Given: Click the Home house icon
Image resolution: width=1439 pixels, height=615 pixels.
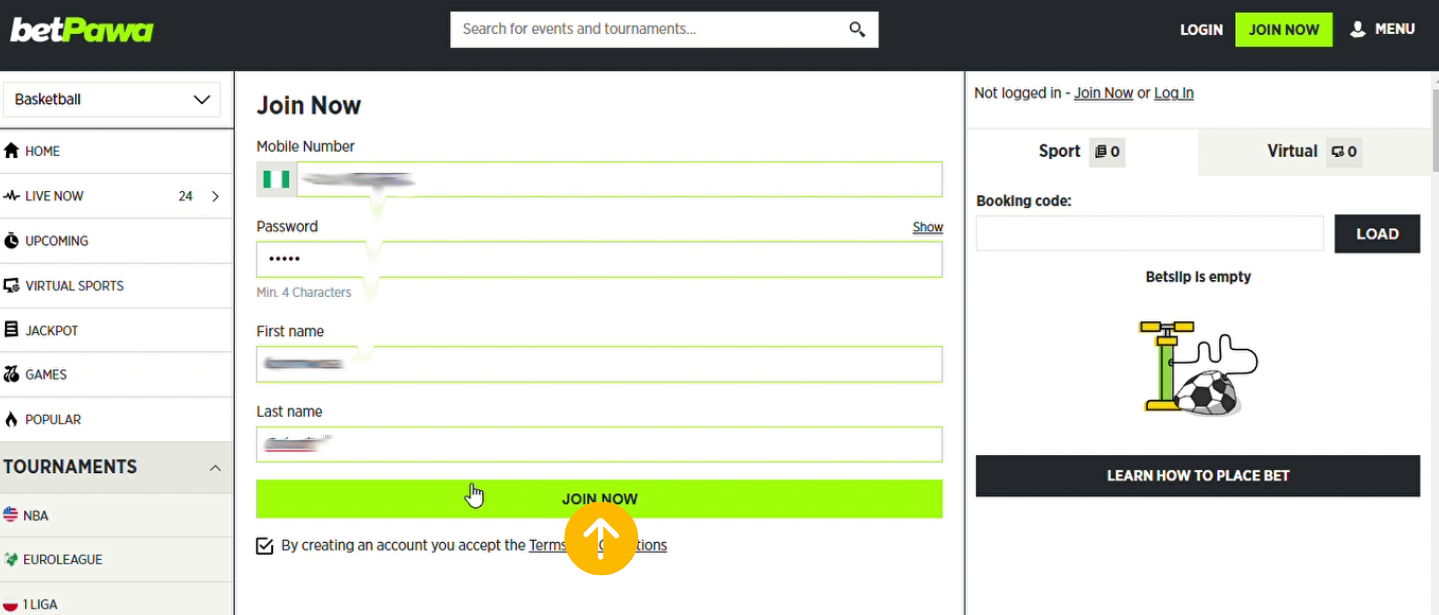Looking at the screenshot, I should coord(12,151).
